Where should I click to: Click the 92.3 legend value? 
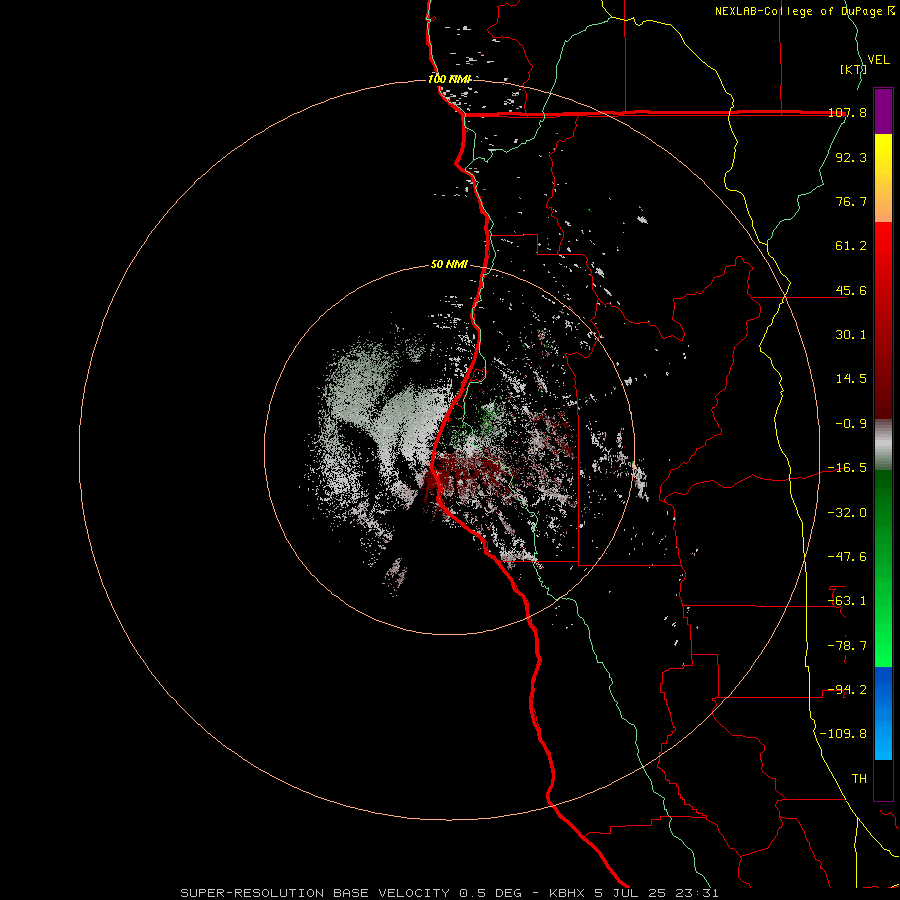tap(851, 157)
